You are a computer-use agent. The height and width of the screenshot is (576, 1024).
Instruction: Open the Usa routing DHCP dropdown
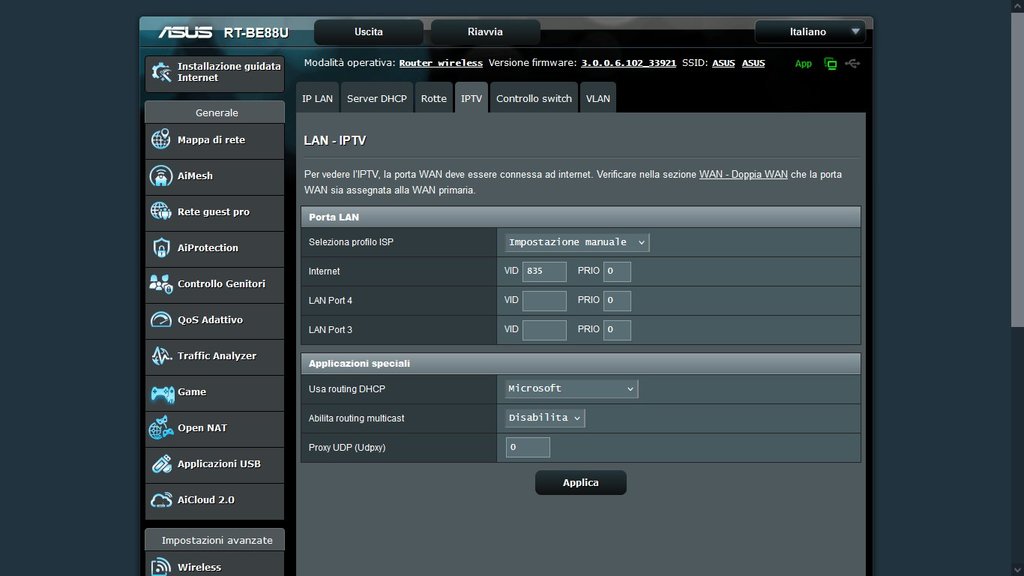click(571, 388)
